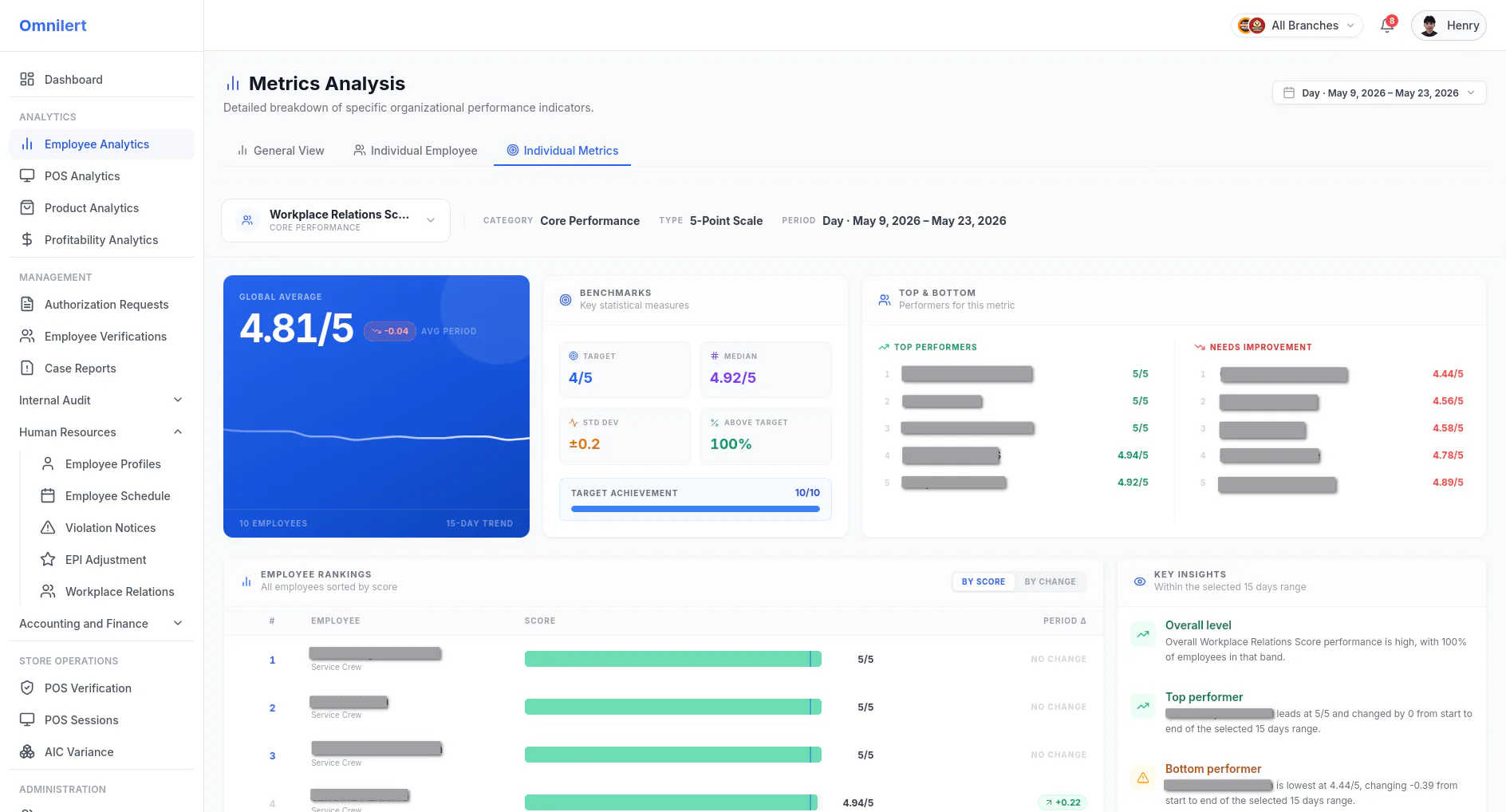The image size is (1506, 812).
Task: Open the All Branches dropdown
Action: click(1296, 26)
